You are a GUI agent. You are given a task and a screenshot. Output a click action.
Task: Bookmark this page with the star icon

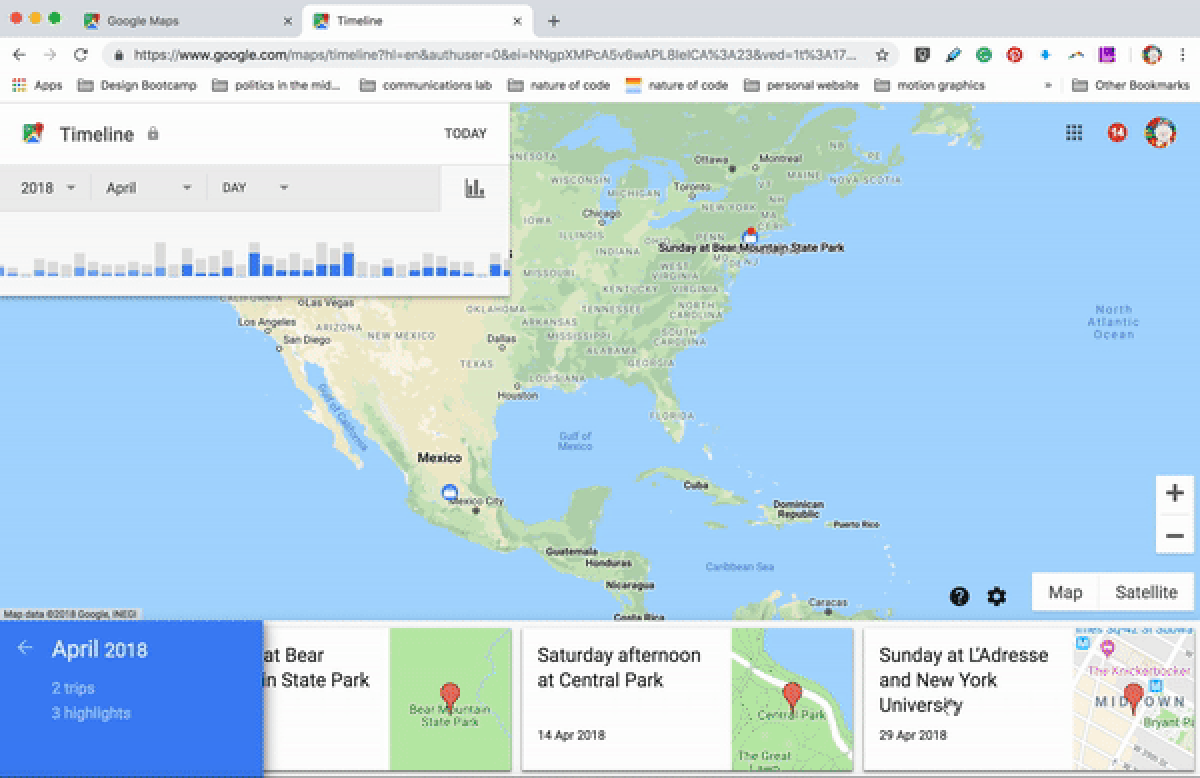(882, 55)
